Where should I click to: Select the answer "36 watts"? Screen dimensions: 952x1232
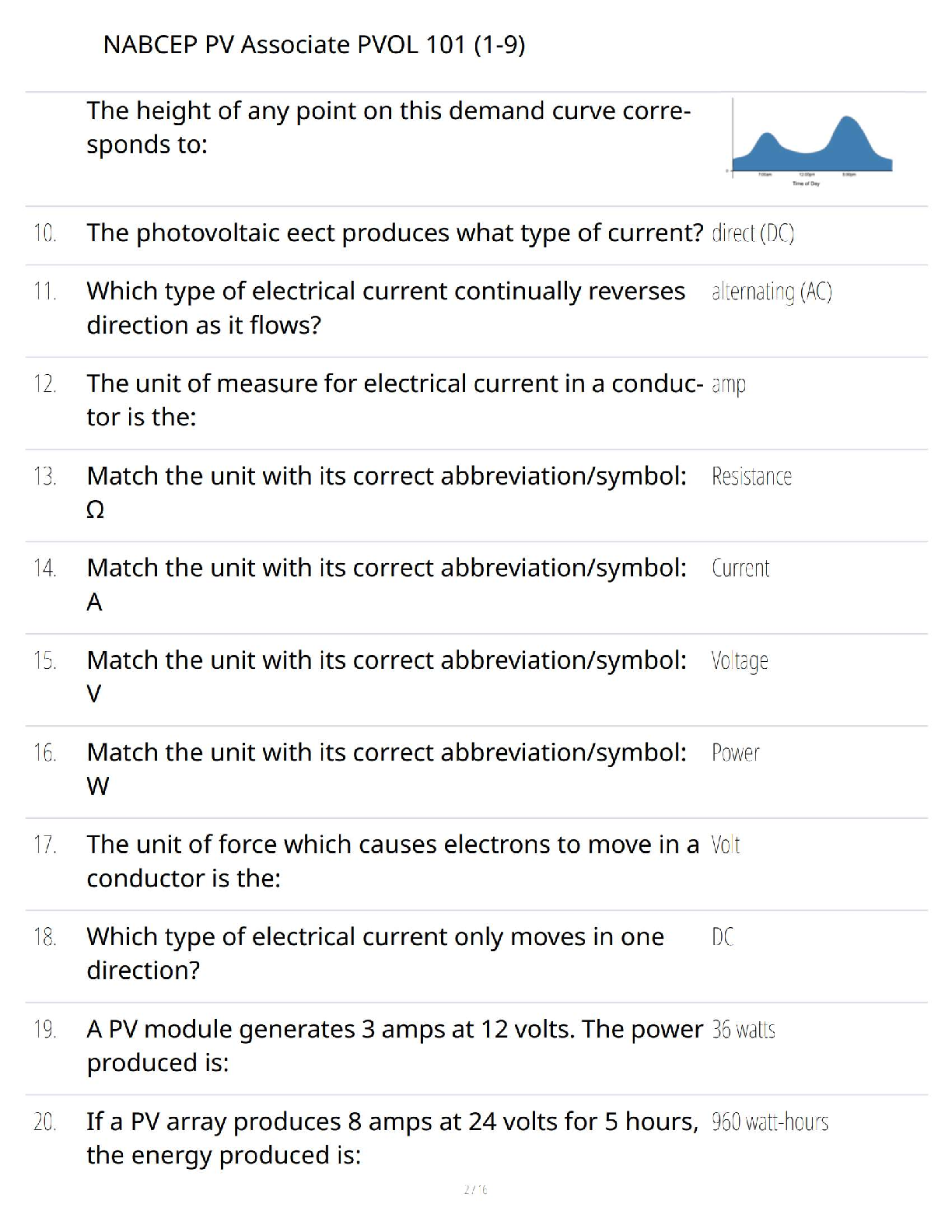pyautogui.click(x=743, y=1030)
